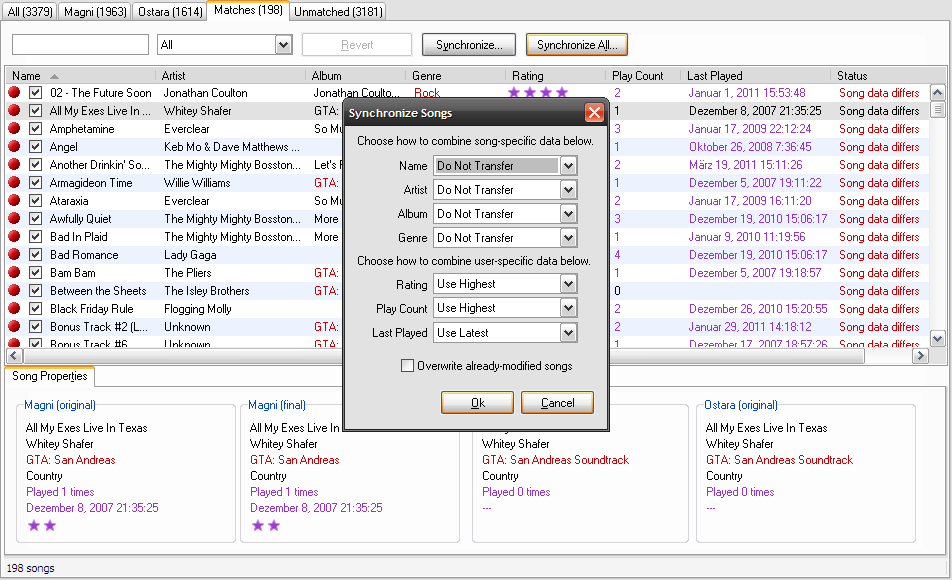
Task: Cancel the Synchronize Songs dialog
Action: pyautogui.click(x=557, y=403)
